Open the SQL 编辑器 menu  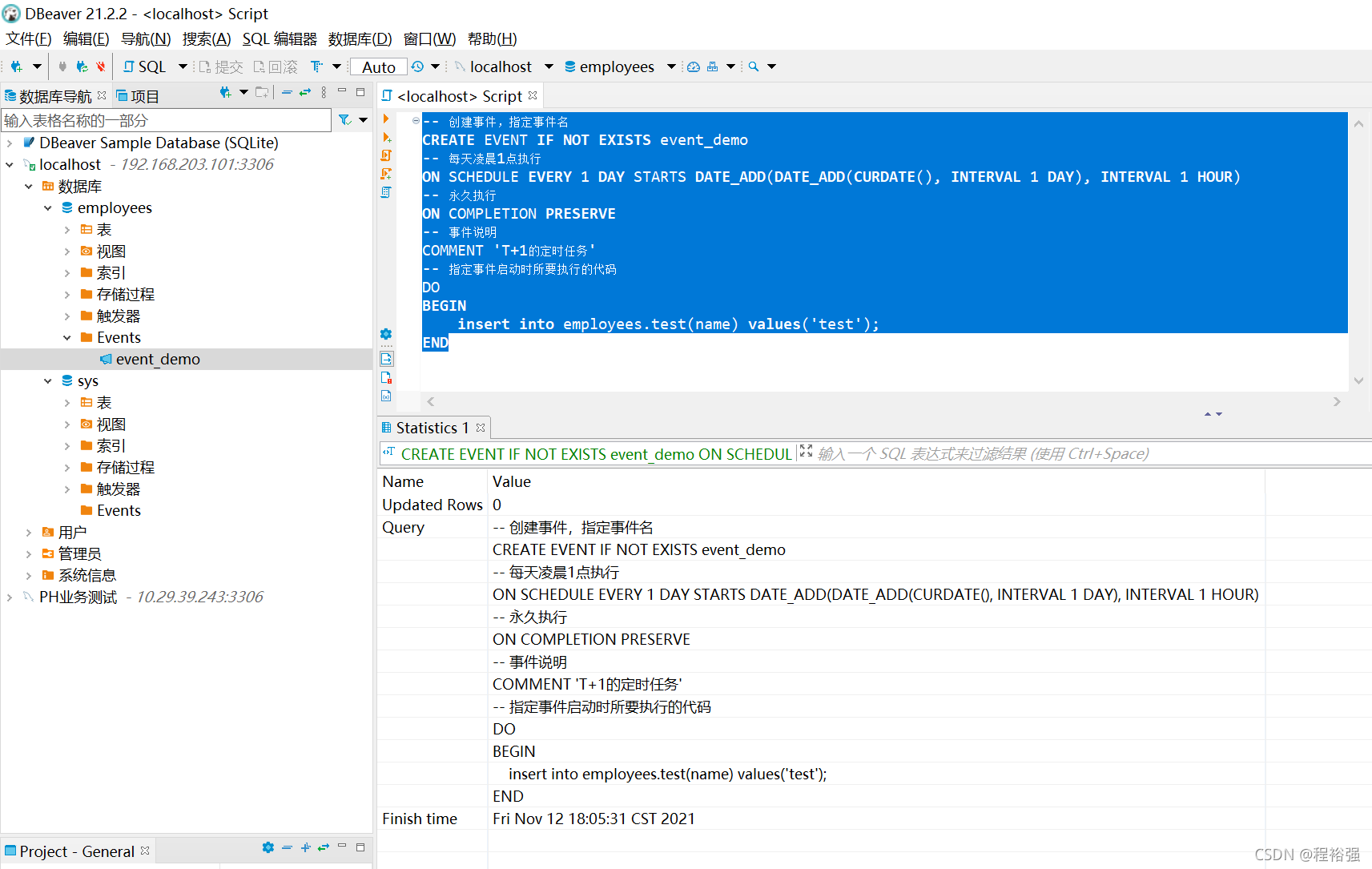pos(280,38)
